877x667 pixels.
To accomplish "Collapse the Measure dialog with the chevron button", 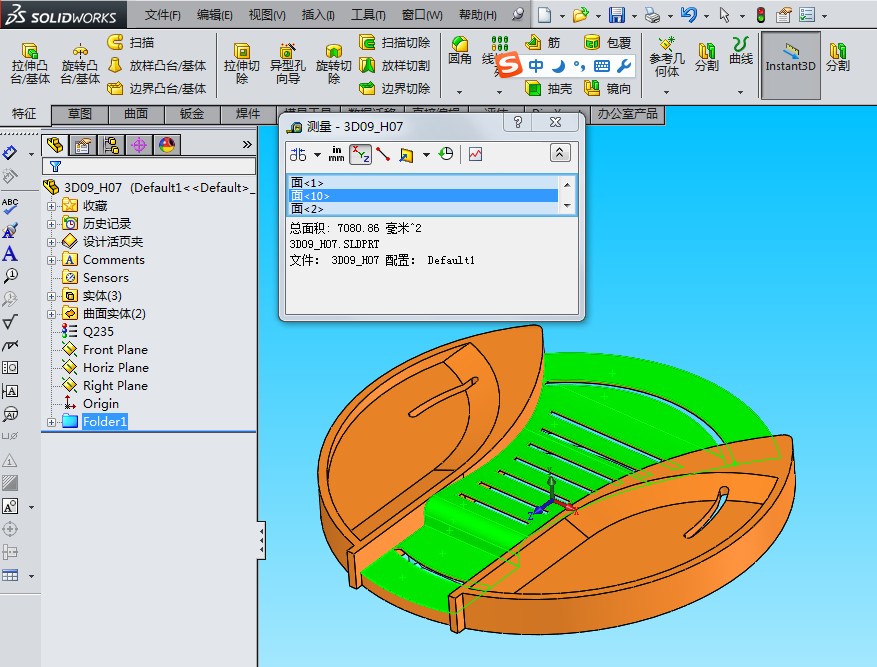I will click(560, 153).
